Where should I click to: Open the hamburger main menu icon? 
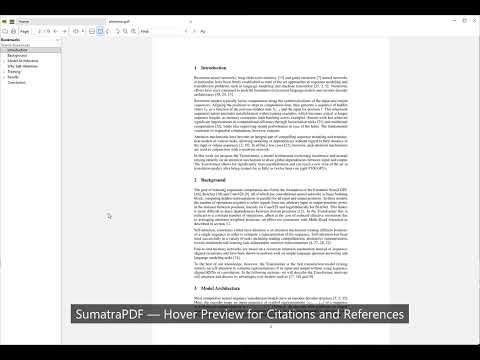click(x=12, y=21)
